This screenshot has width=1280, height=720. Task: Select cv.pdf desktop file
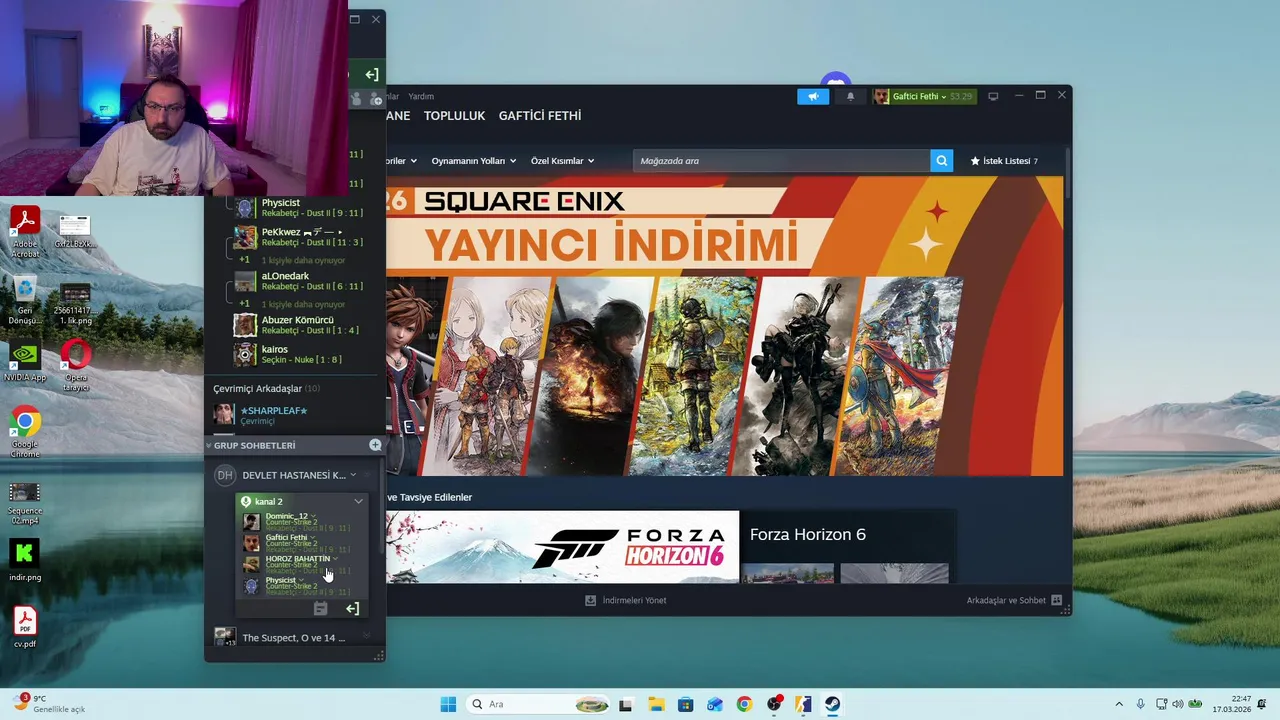click(25, 627)
